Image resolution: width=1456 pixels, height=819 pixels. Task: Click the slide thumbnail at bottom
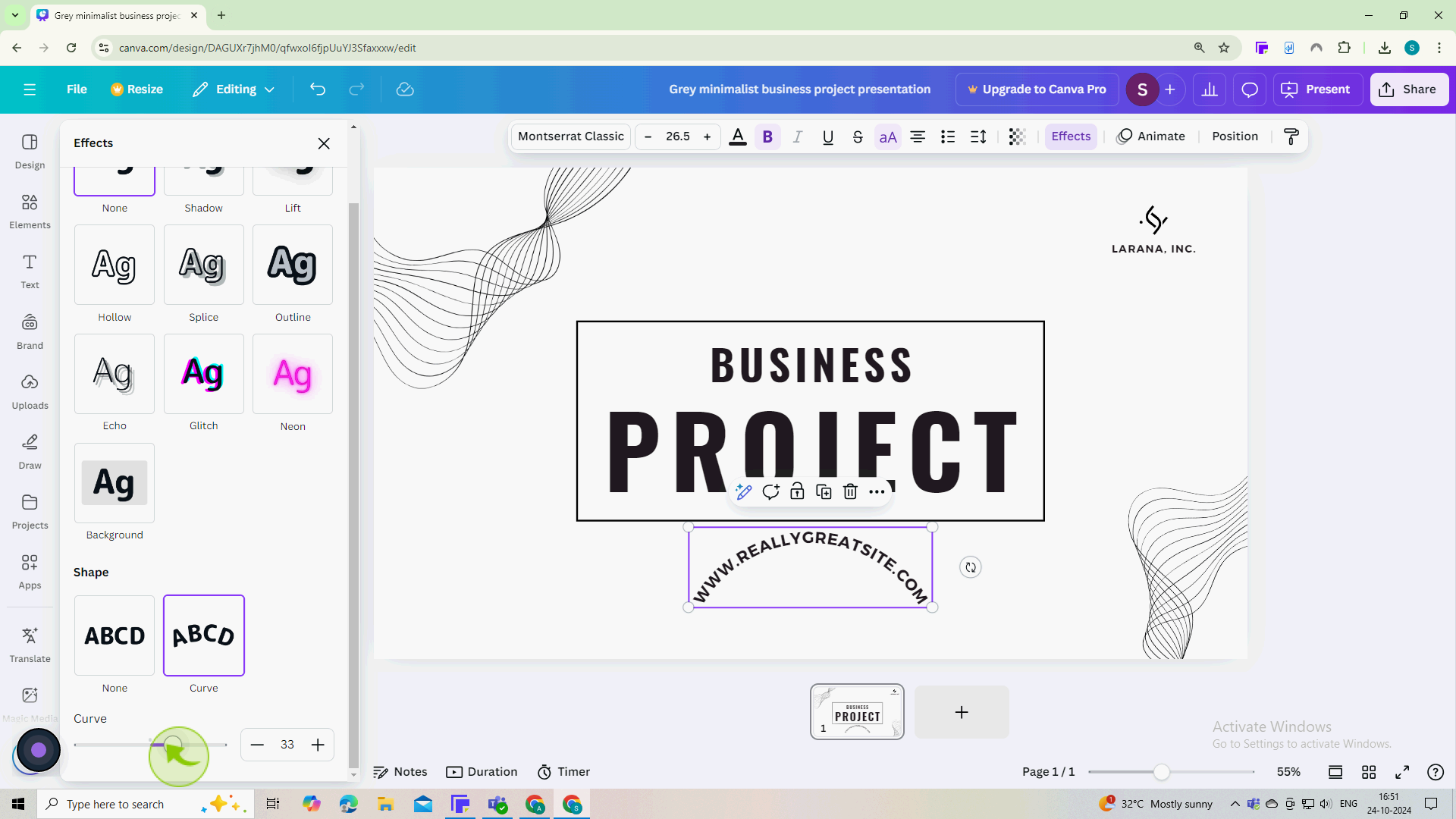857,712
